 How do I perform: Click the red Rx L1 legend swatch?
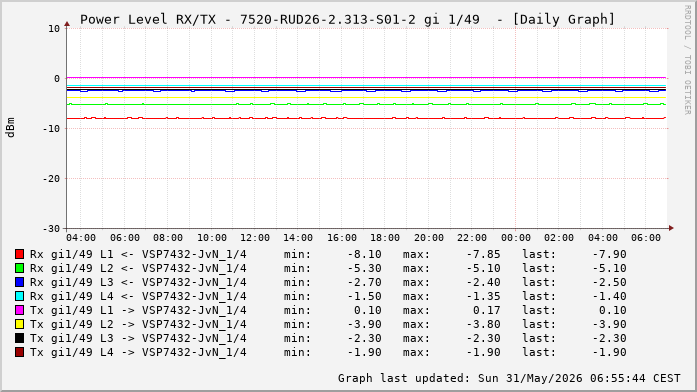[x=20, y=254]
